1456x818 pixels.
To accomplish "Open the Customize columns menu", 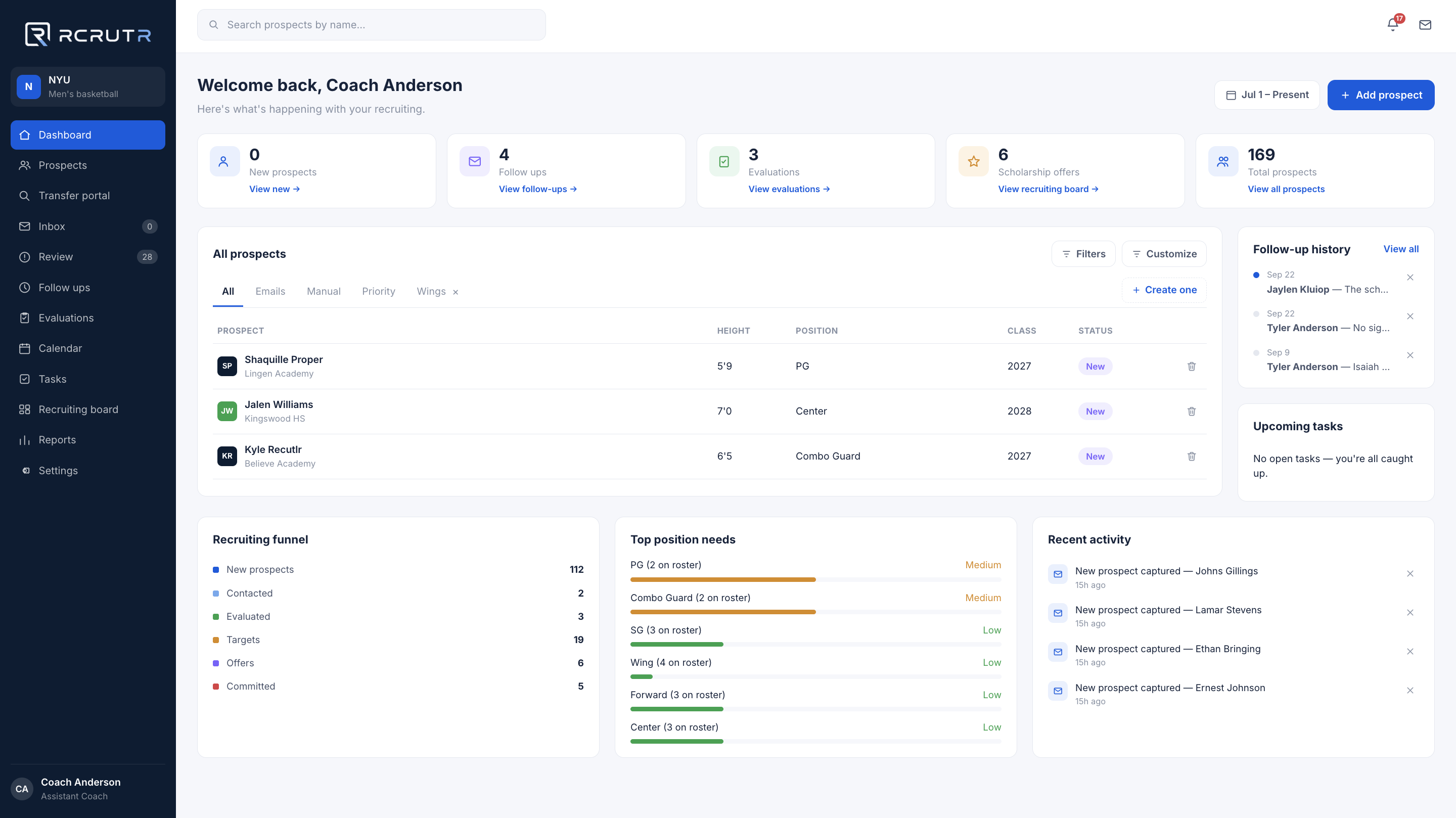I will 1164,254.
